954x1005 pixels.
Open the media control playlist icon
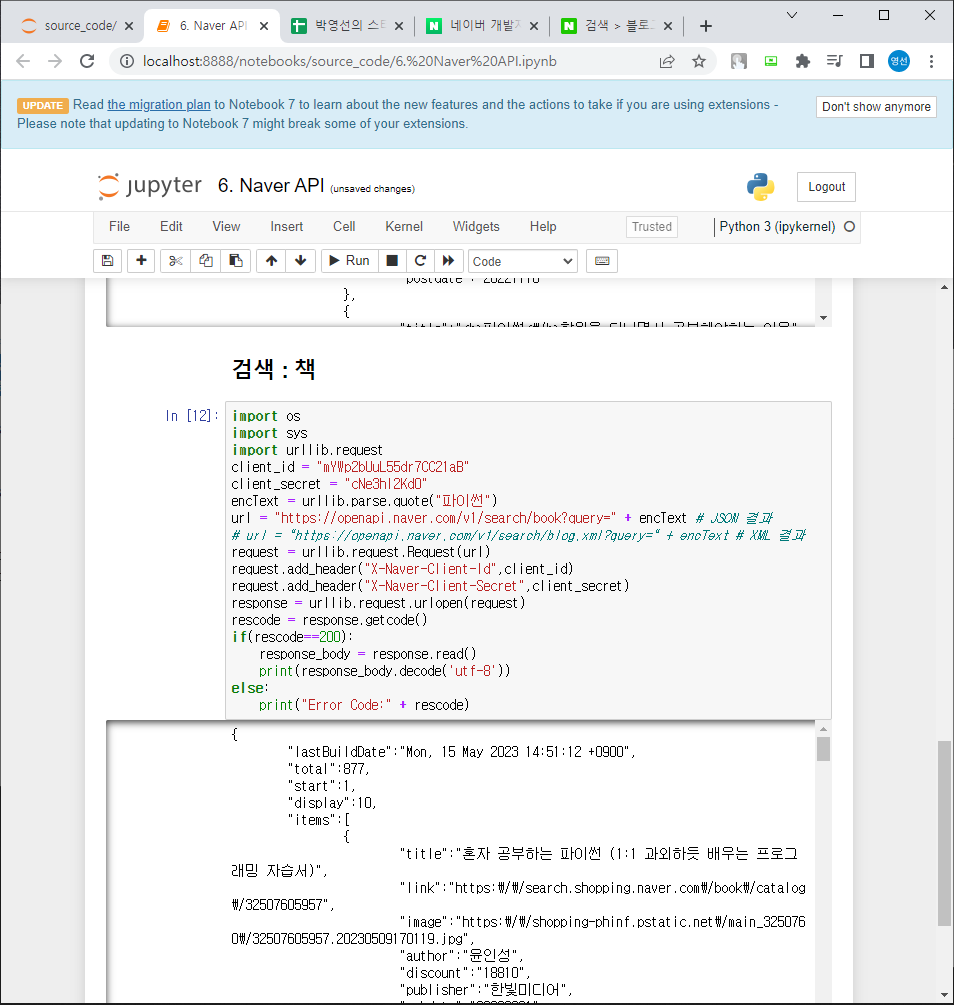(835, 62)
